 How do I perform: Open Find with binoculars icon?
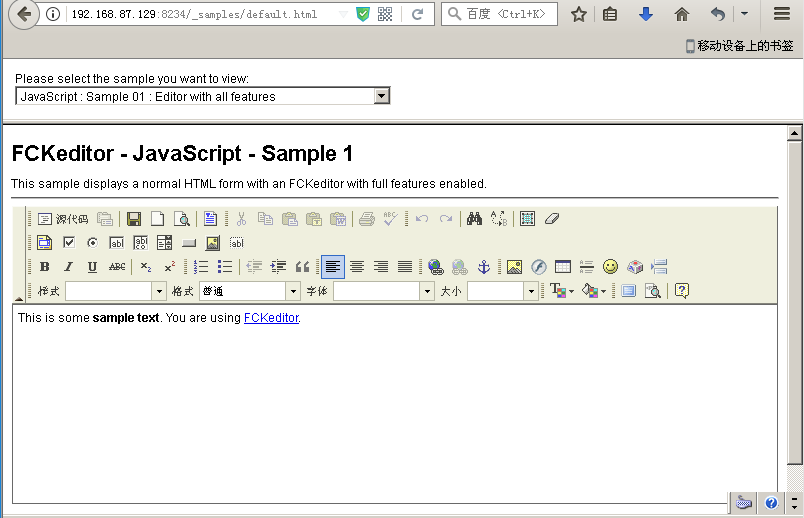[474, 219]
